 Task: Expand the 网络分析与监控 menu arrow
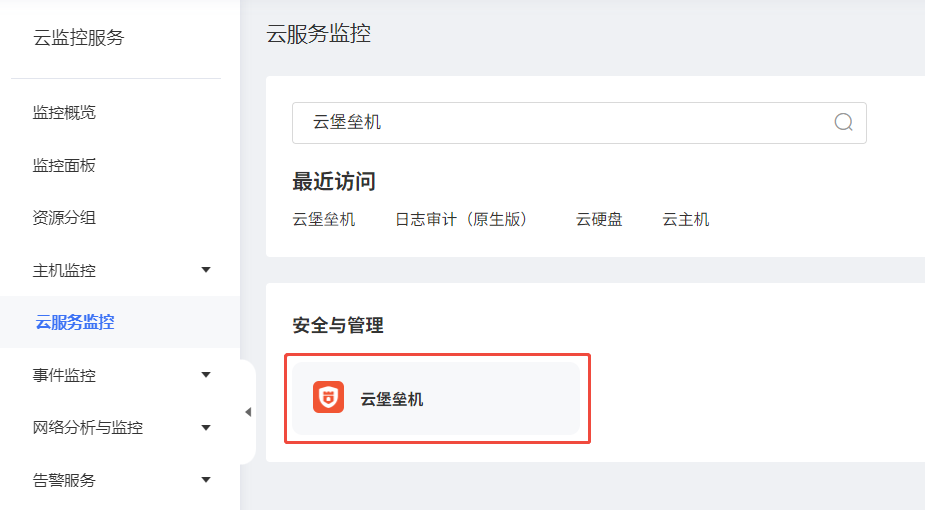click(x=206, y=428)
